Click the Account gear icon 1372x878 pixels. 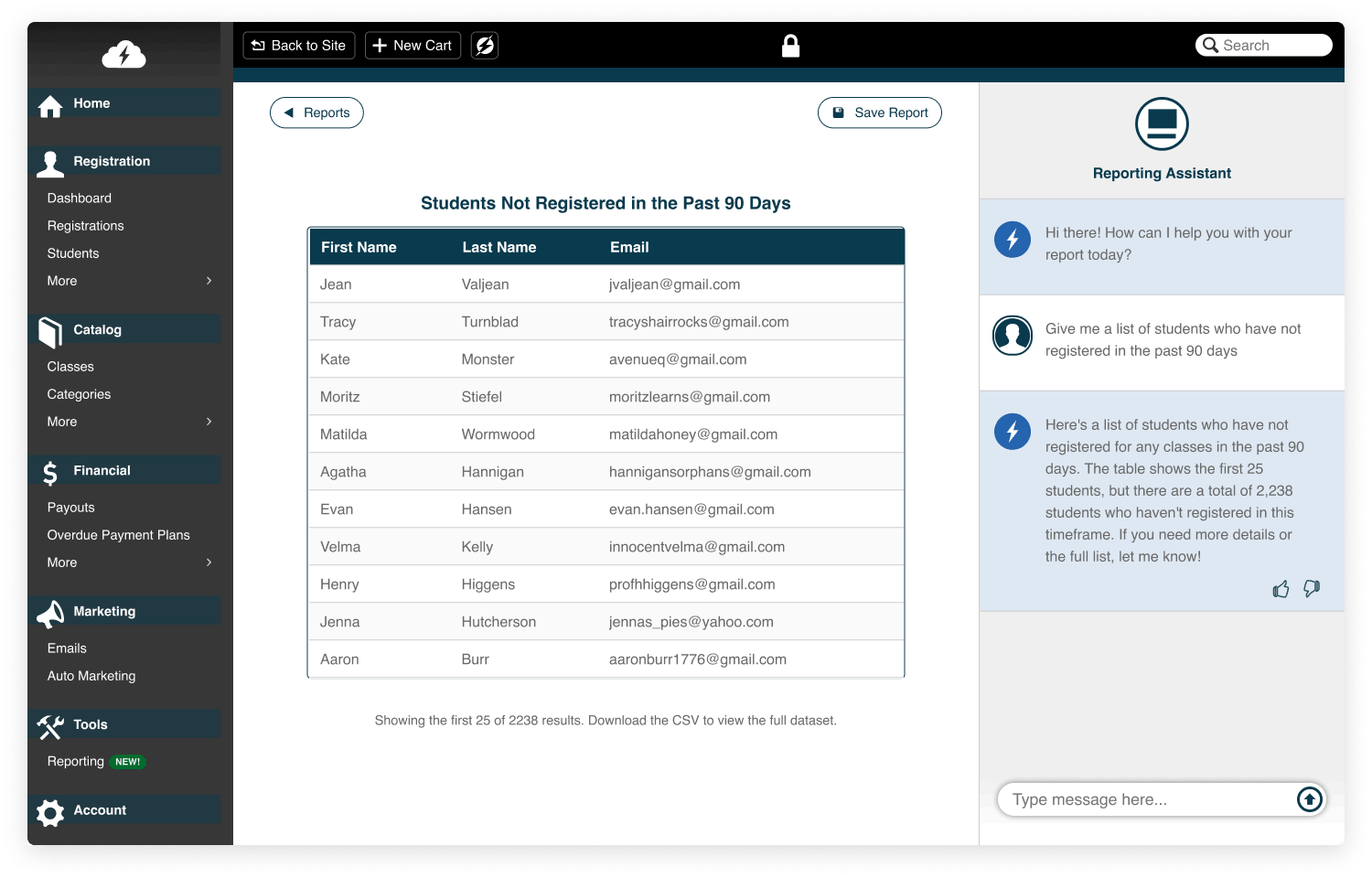[x=50, y=812]
